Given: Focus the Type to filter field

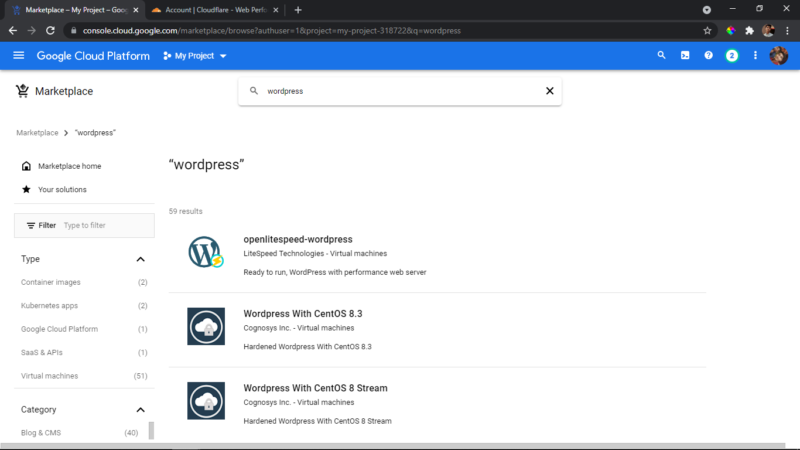Looking at the screenshot, I should point(106,225).
